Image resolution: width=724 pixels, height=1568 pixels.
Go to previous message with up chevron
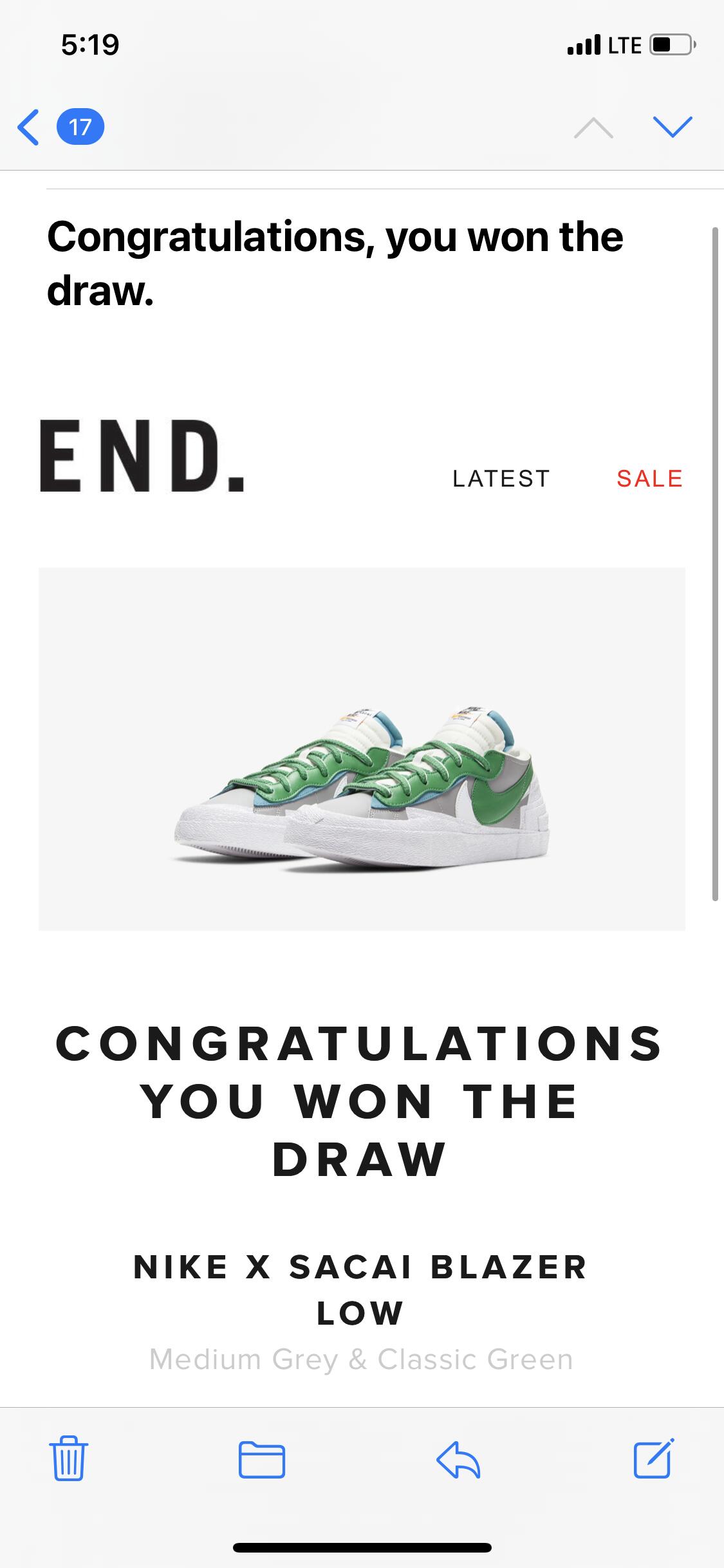click(x=593, y=127)
